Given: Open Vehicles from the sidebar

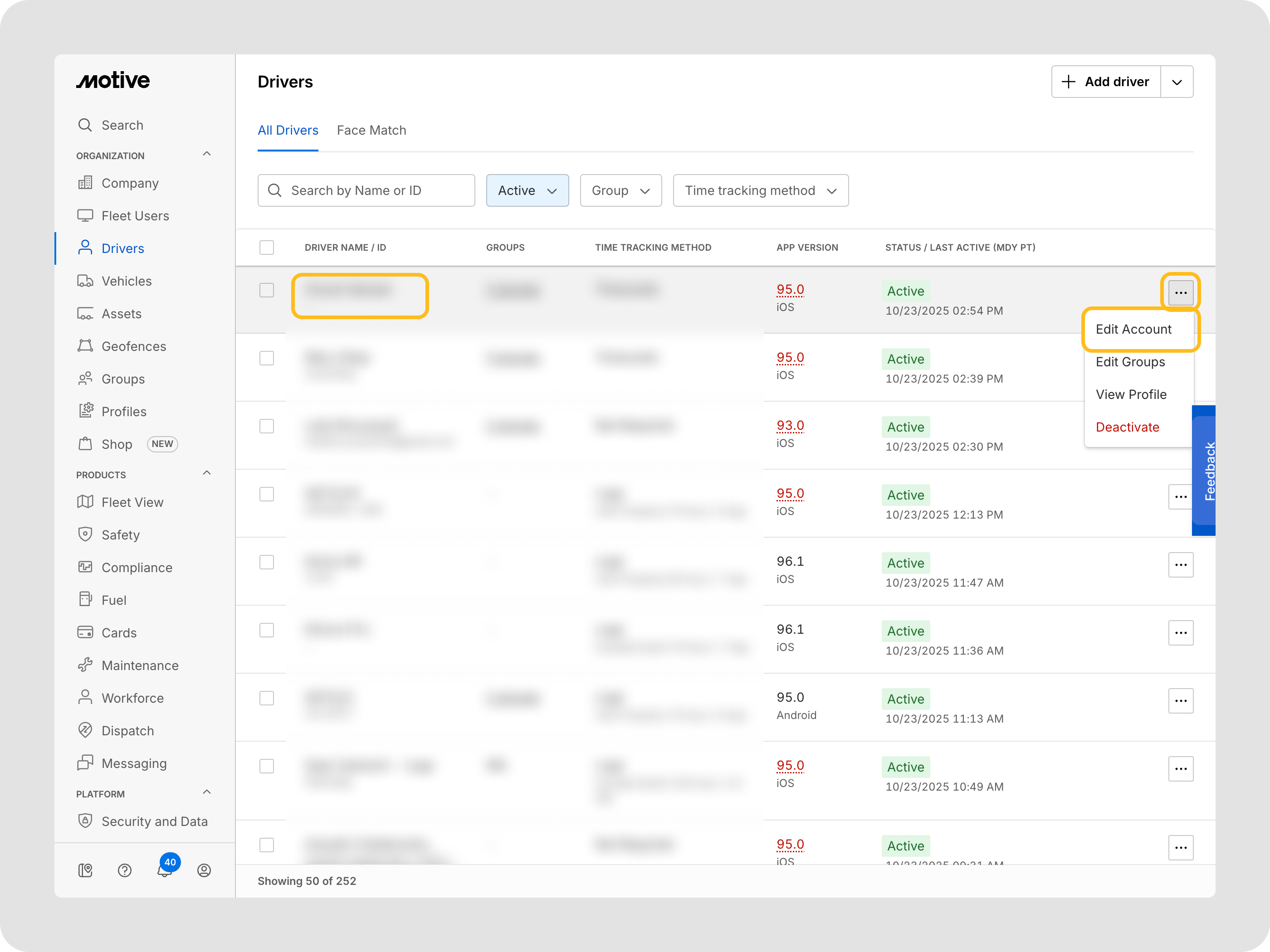Looking at the screenshot, I should [126, 281].
